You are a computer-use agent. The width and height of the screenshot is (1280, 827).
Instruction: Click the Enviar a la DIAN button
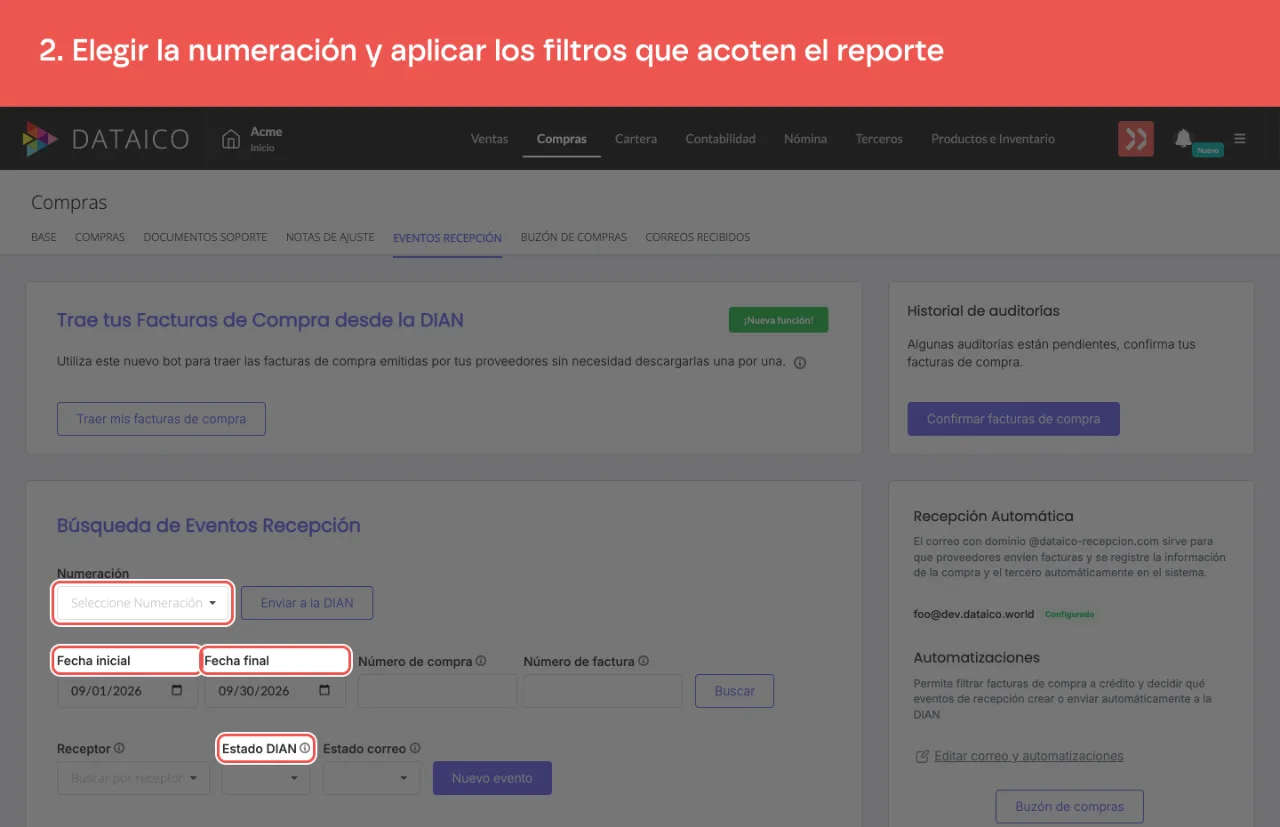[x=307, y=603]
